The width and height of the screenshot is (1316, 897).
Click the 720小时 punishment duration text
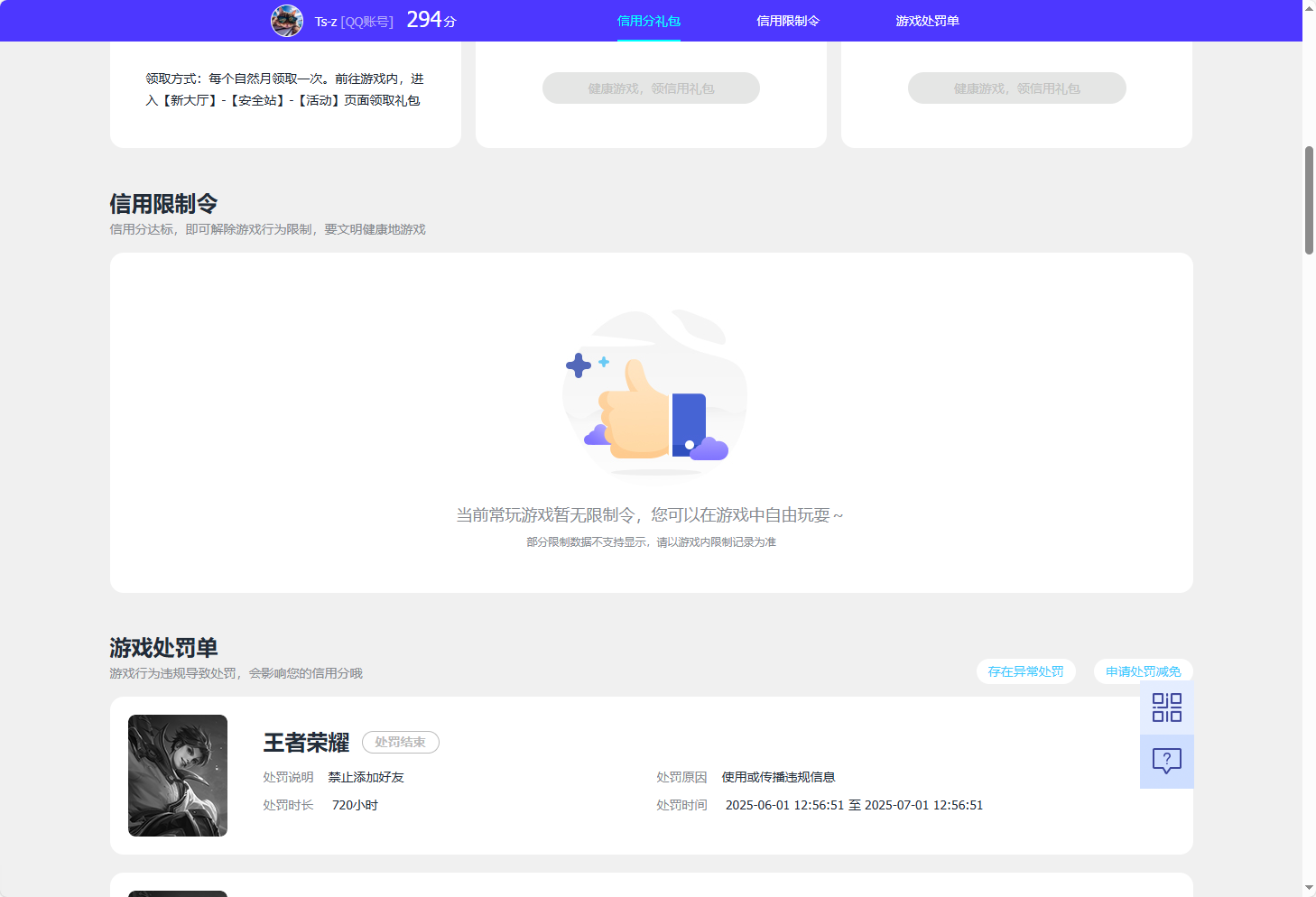[x=354, y=804]
